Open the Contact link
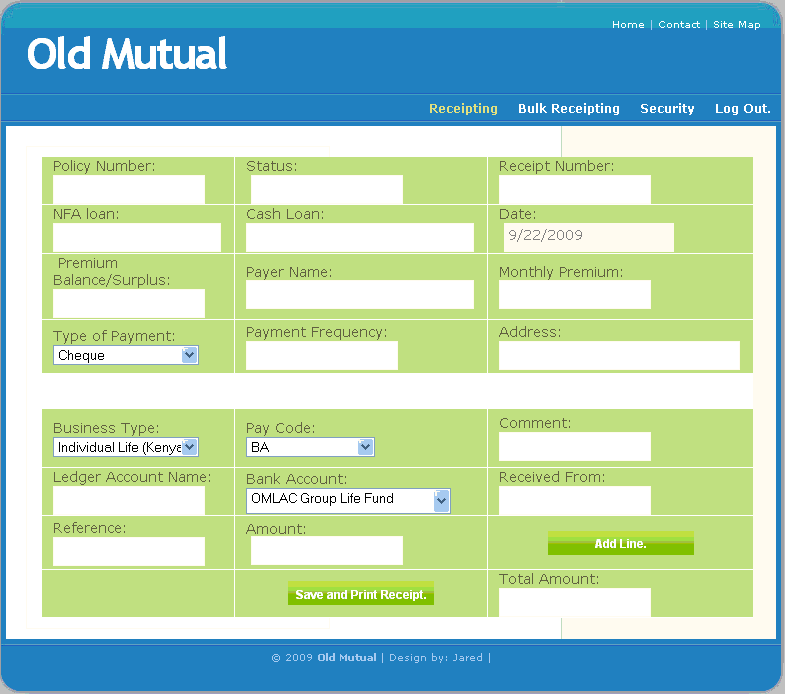Image resolution: width=785 pixels, height=694 pixels. point(679,25)
